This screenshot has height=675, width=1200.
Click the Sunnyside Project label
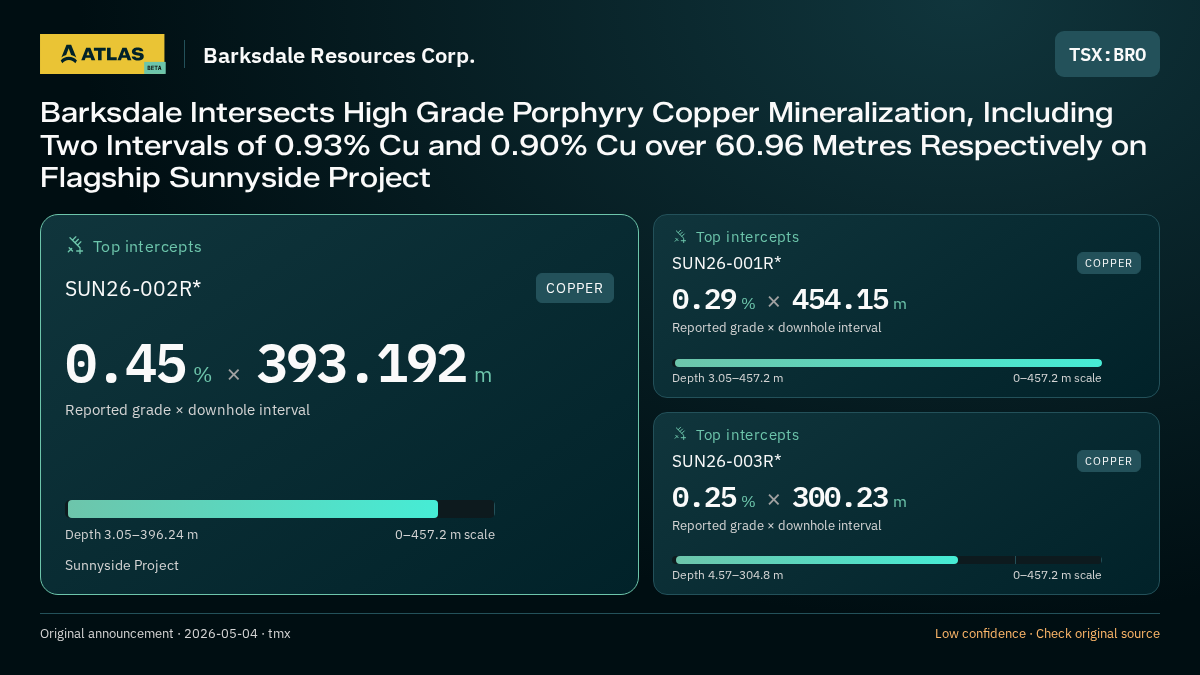(122, 566)
